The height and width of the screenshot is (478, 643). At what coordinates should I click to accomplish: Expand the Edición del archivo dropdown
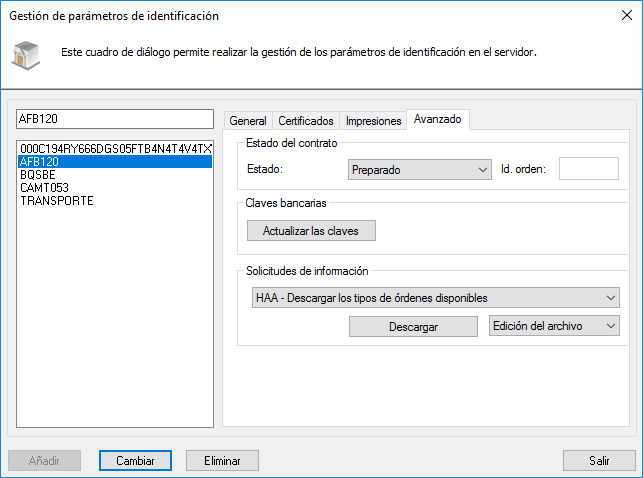point(554,326)
